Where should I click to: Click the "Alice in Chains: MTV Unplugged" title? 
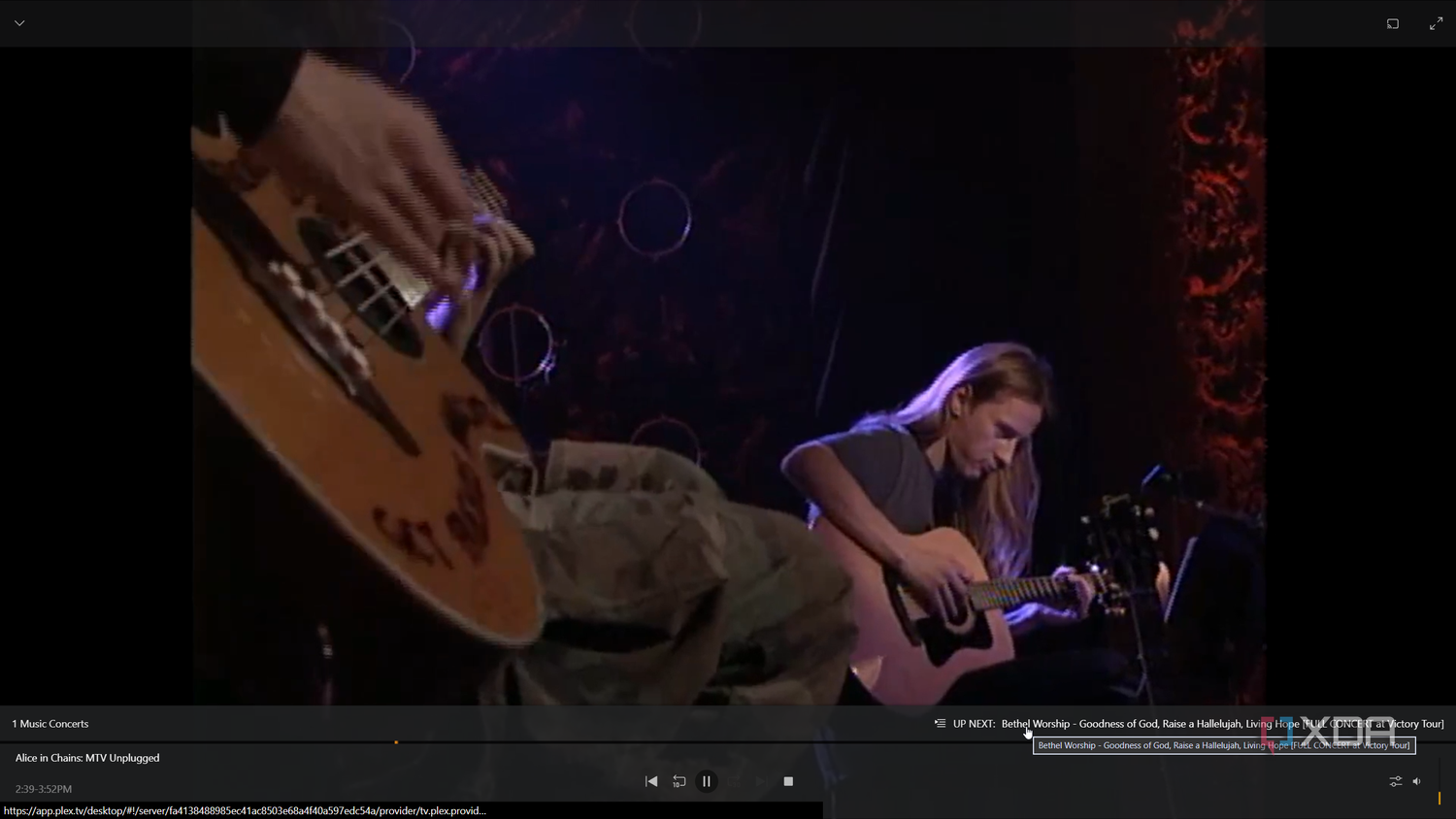point(87,758)
